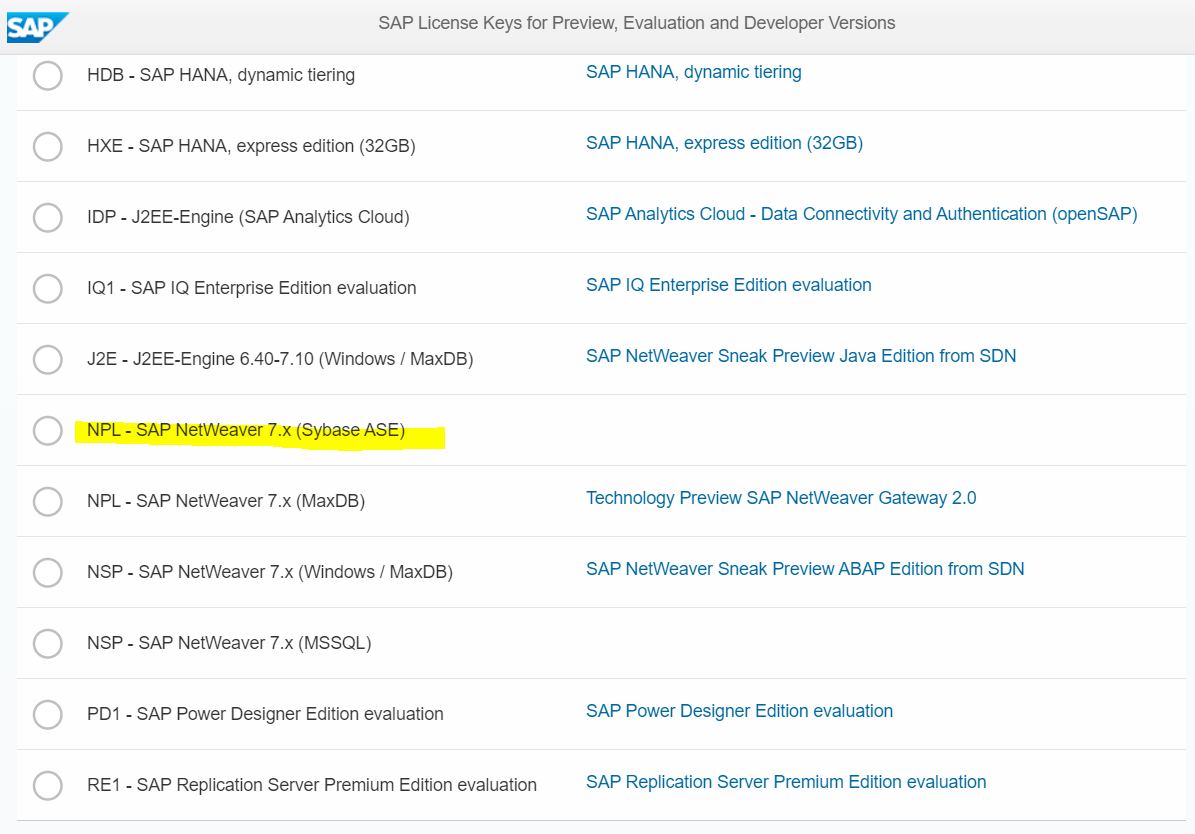Viewport: 1195px width, 834px height.
Task: Select the HDB SAP HANA dynamic tiering radio button
Action: 47,75
